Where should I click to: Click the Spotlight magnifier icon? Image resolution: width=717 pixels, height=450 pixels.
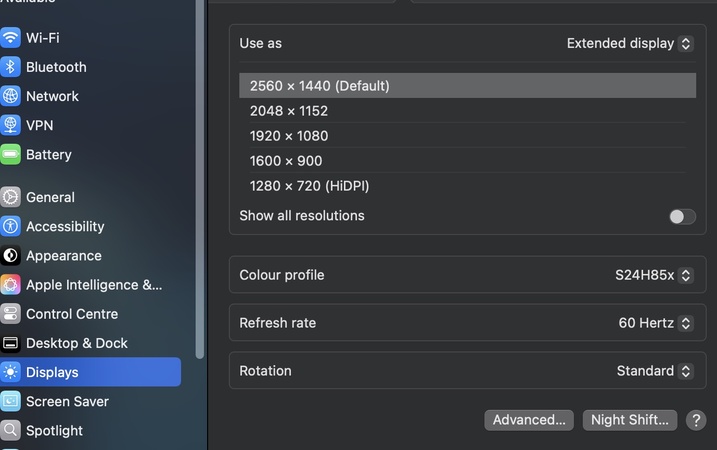10,431
